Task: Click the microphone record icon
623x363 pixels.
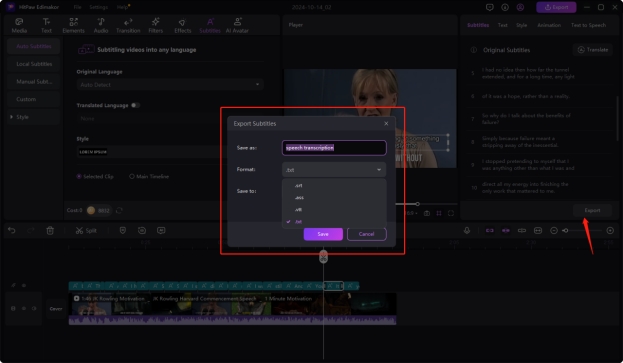Action: point(467,230)
